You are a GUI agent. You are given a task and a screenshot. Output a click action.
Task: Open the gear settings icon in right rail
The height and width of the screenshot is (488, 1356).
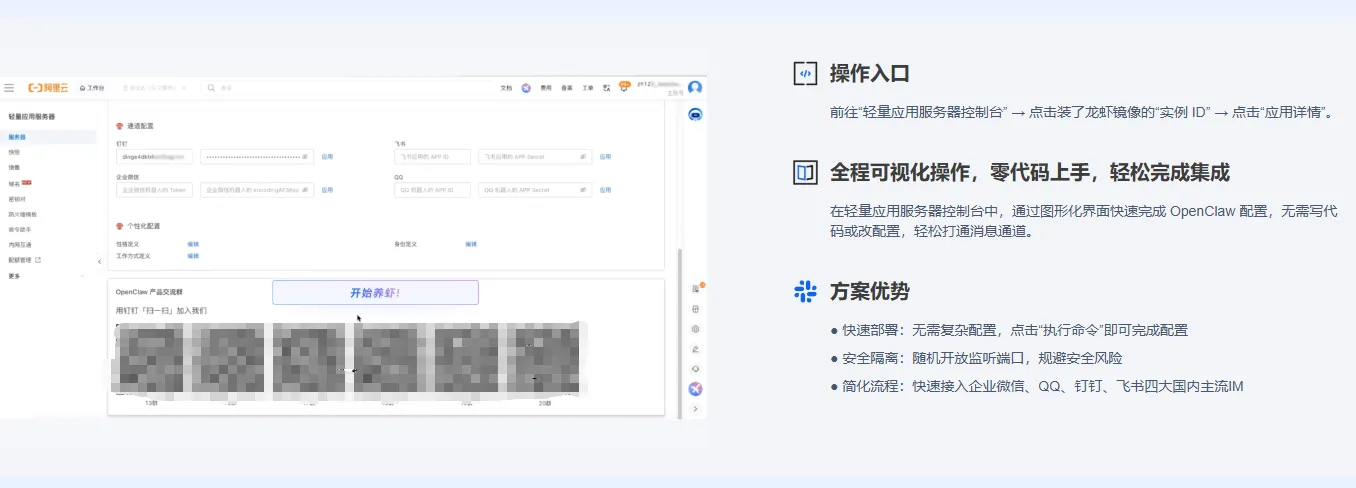(696, 329)
